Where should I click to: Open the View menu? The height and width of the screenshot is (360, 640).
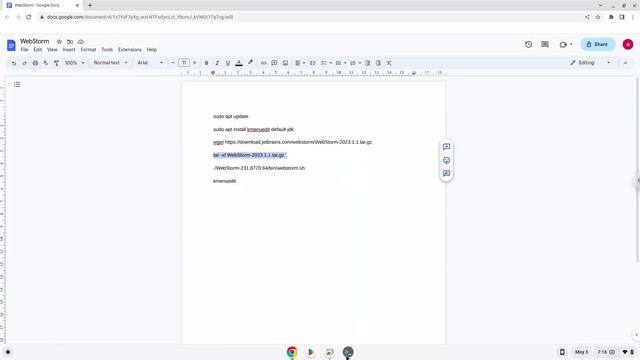tap(52, 50)
